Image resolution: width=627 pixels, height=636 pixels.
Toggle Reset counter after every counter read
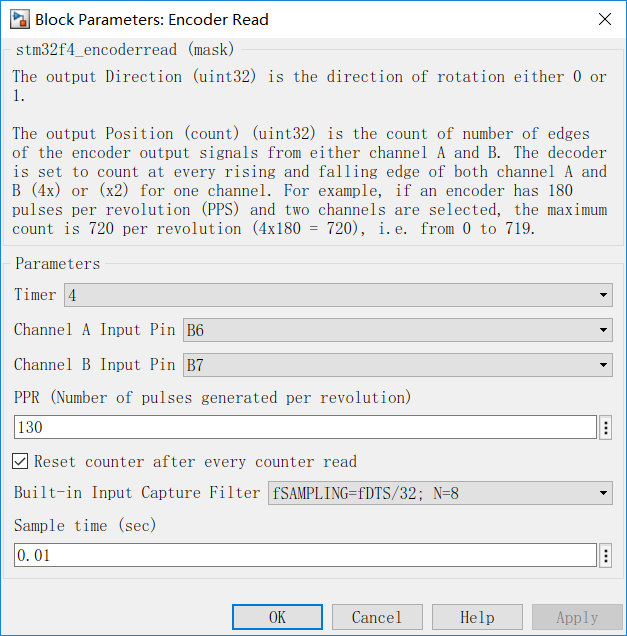(x=21, y=462)
